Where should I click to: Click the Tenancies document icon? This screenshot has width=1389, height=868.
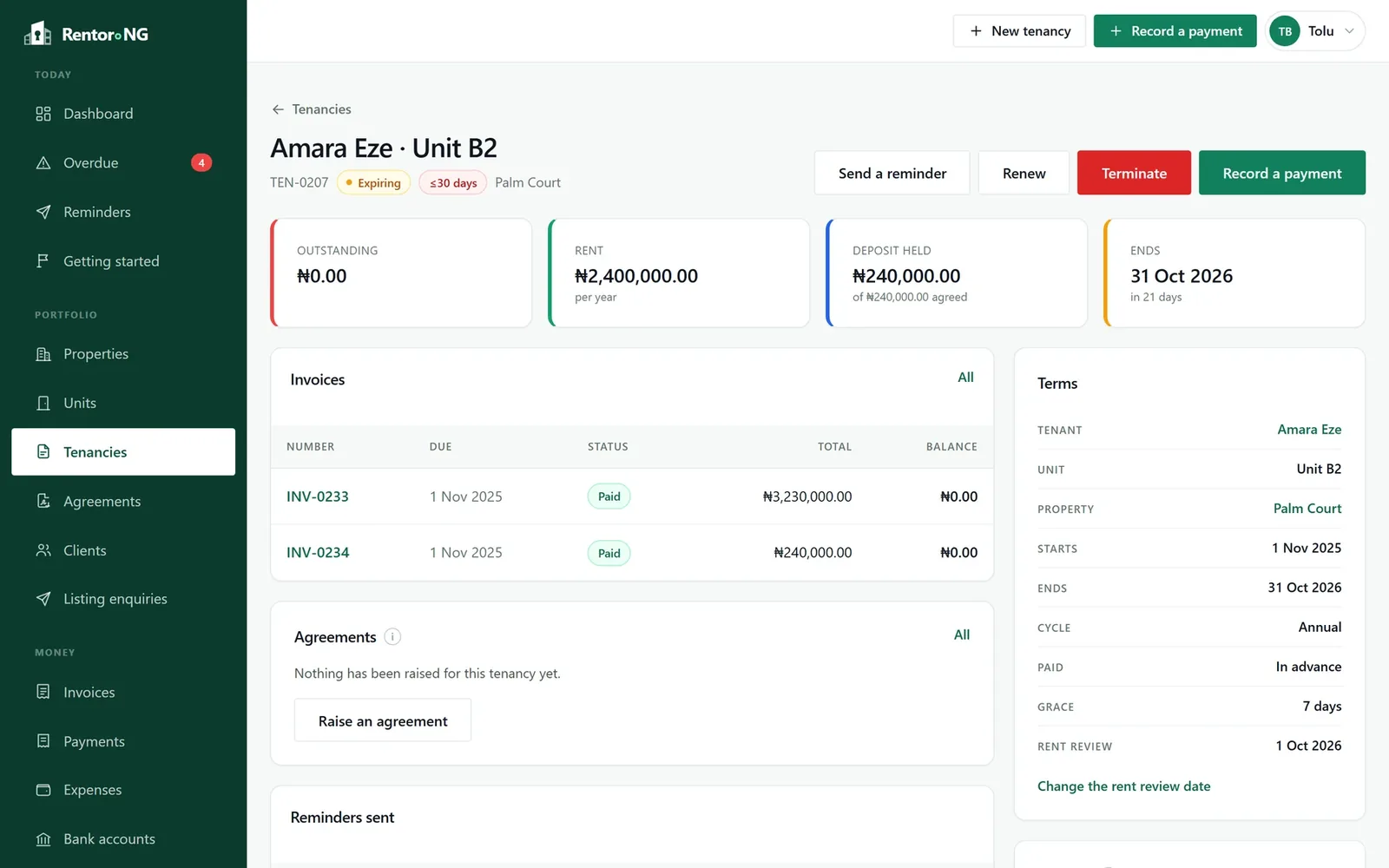pyautogui.click(x=43, y=451)
